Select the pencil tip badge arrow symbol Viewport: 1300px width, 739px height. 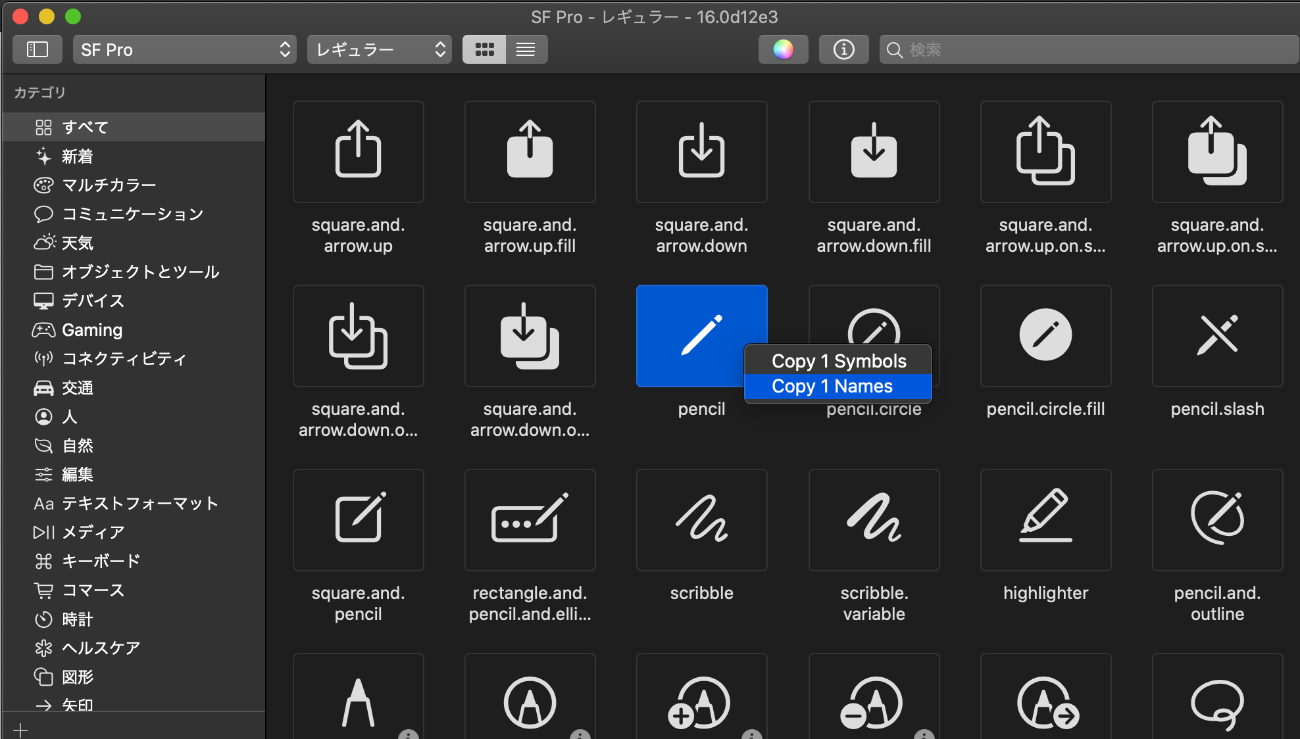tap(1046, 697)
